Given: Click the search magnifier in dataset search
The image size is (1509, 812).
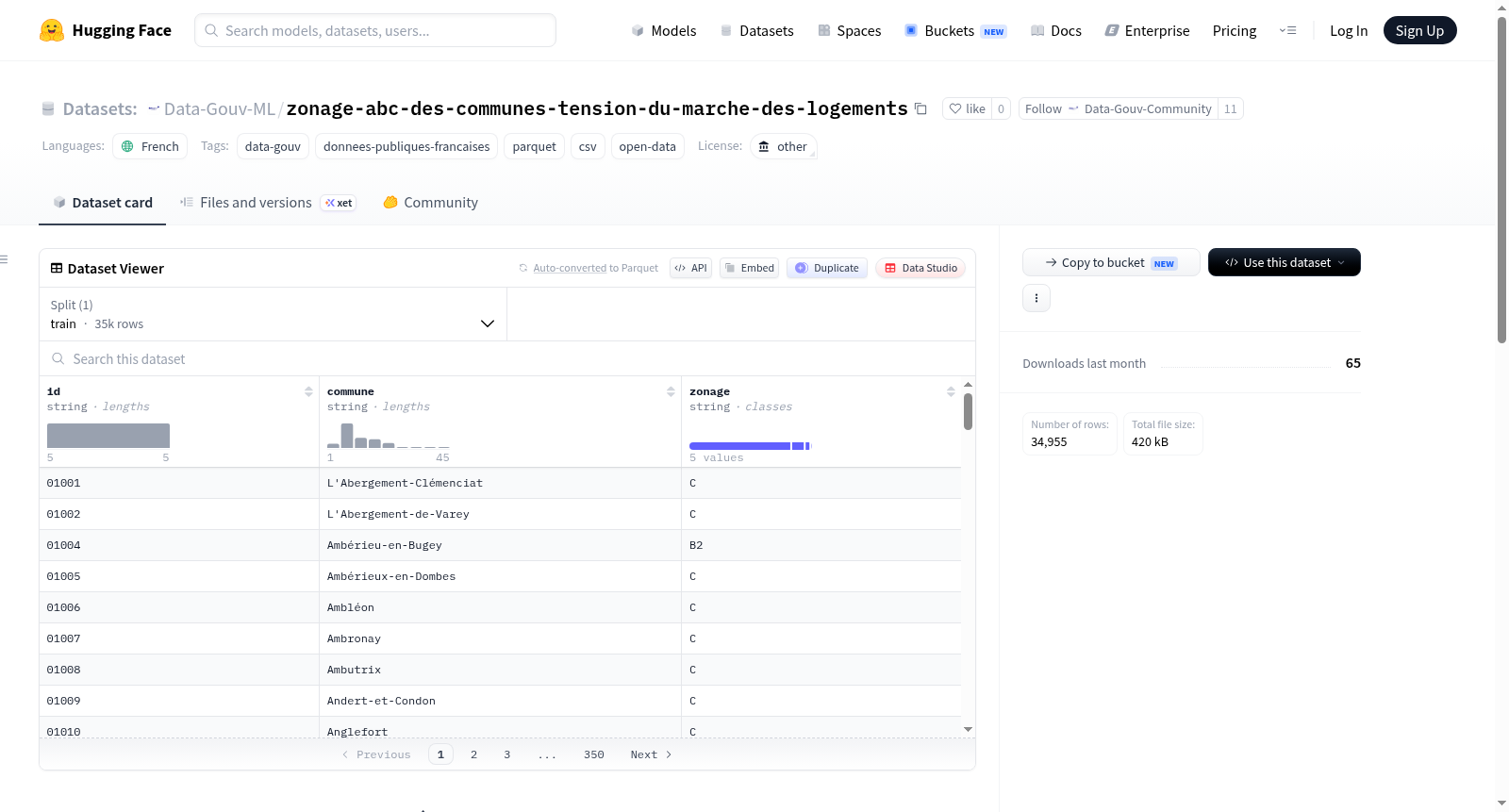Looking at the screenshot, I should [x=58, y=358].
